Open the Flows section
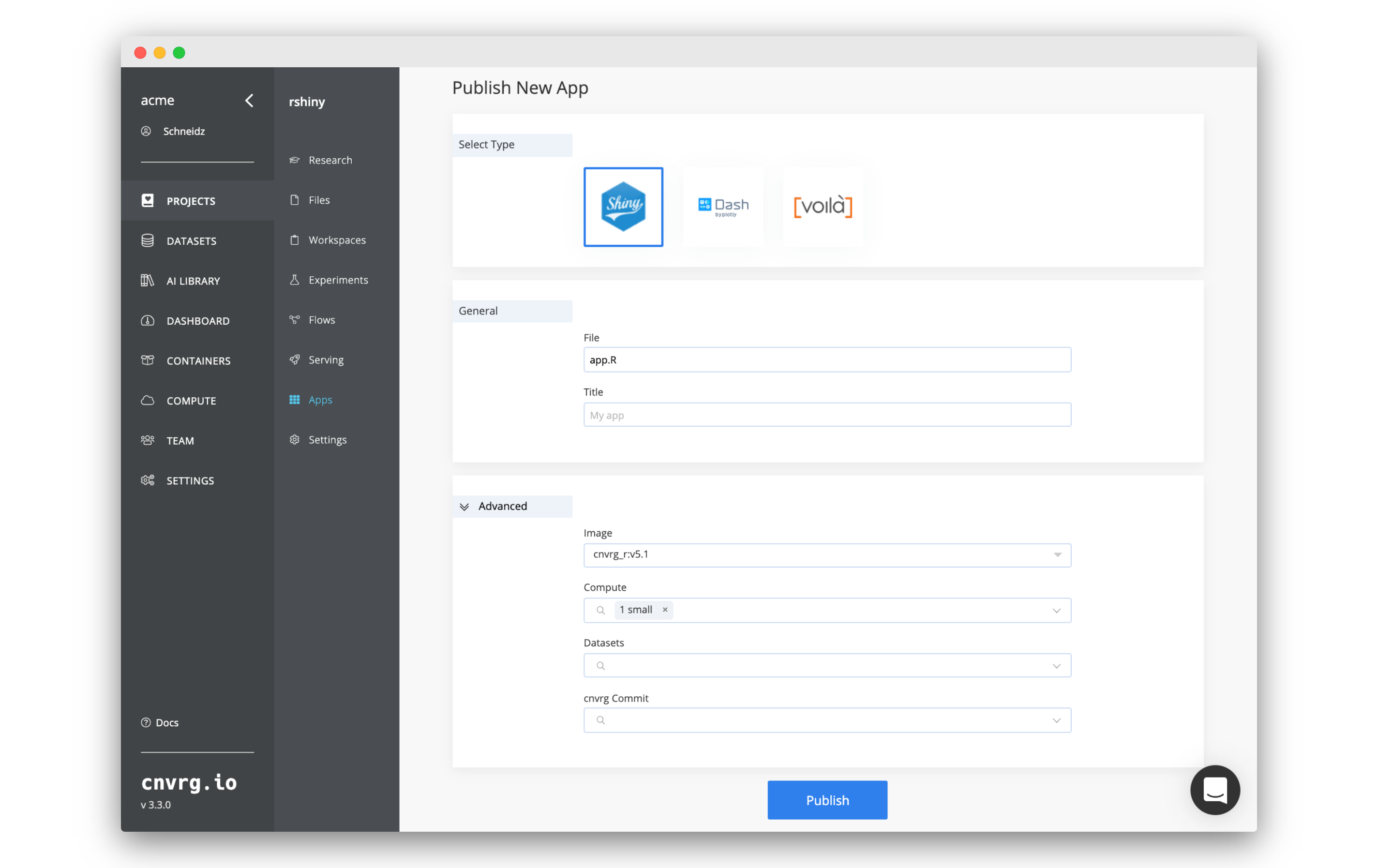Screen dimensions: 1378x868 (x=321, y=319)
